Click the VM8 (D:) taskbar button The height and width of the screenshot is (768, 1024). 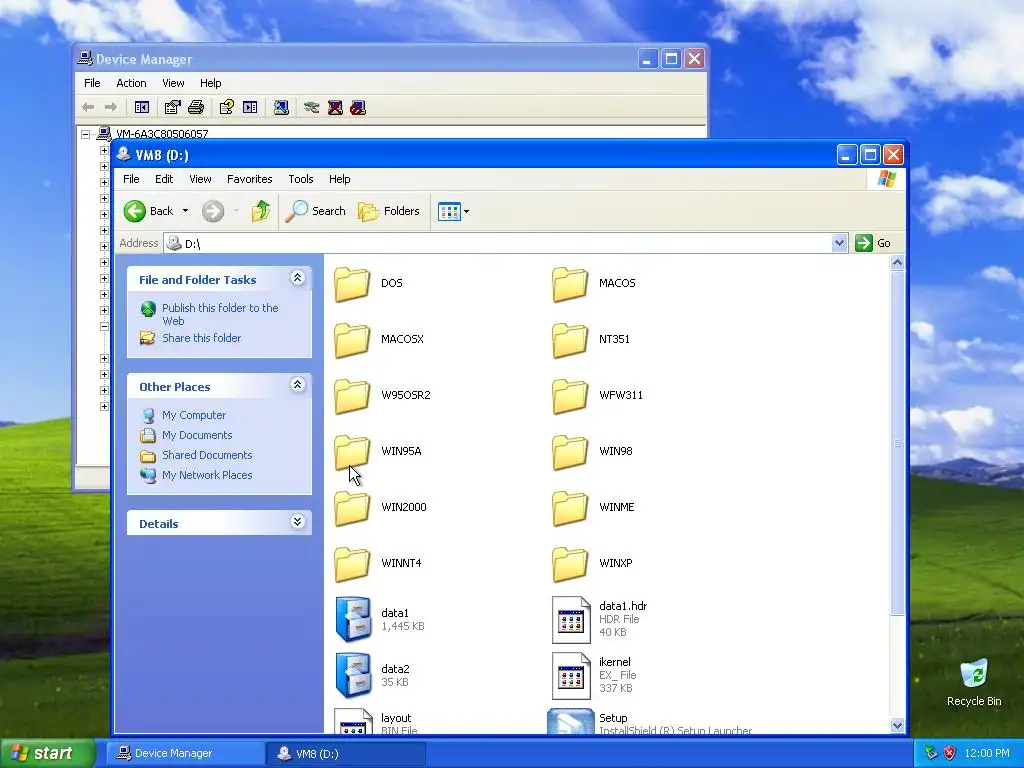click(345, 754)
